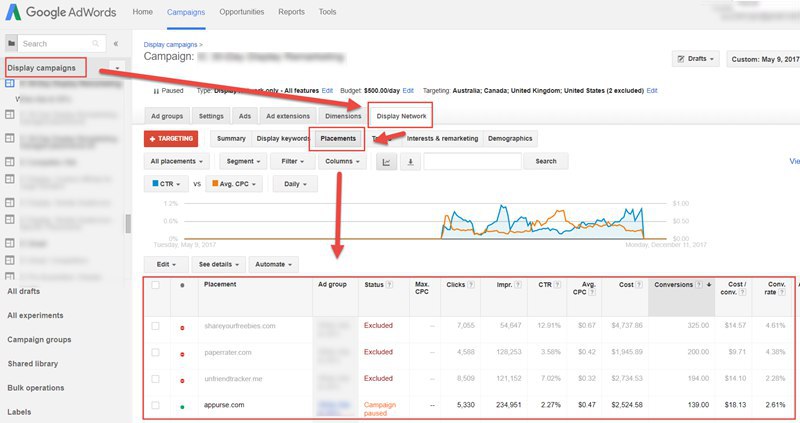Screen dimensions: 800x423
Task: Collapse the sidebar with double-chevron icon
Action: pyautogui.click(x=116, y=44)
